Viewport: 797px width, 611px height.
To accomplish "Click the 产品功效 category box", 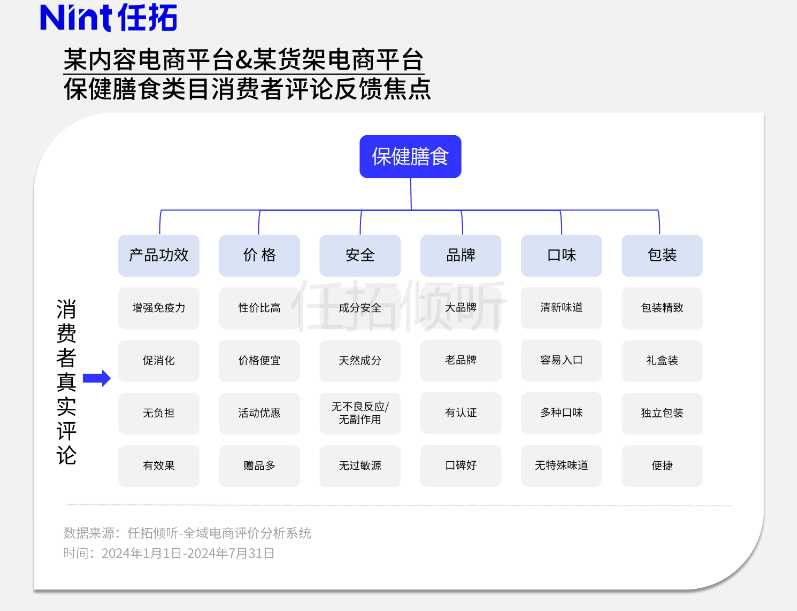I will click(159, 255).
